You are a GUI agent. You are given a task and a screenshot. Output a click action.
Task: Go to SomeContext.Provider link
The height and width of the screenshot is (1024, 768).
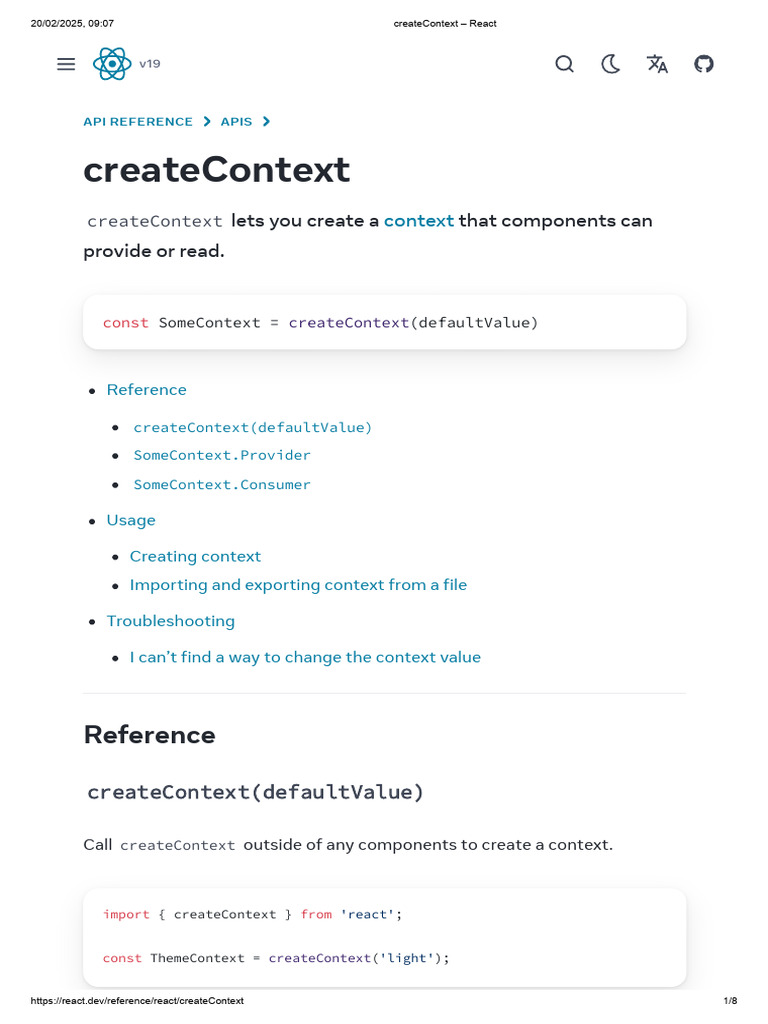[222, 455]
